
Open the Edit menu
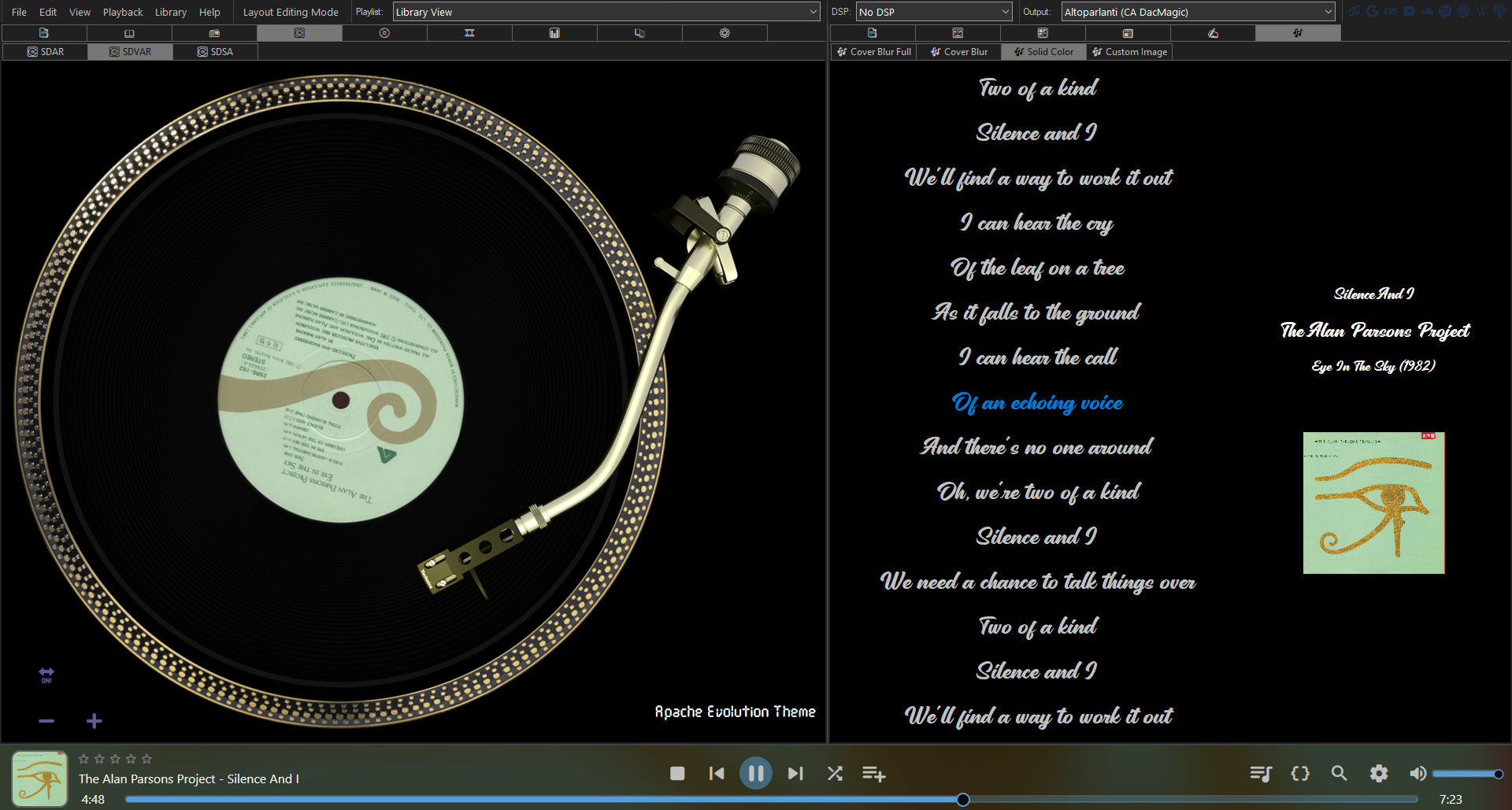[x=48, y=12]
